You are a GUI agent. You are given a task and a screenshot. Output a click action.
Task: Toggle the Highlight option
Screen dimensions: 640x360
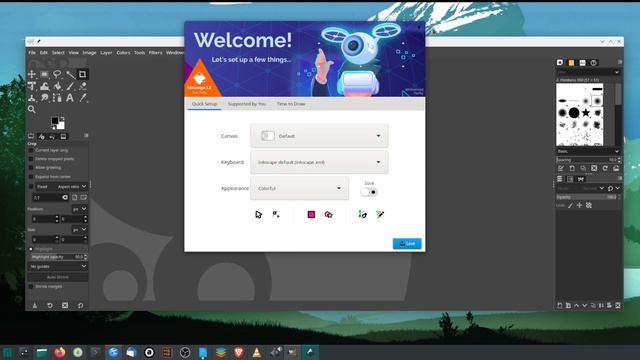pos(31,249)
